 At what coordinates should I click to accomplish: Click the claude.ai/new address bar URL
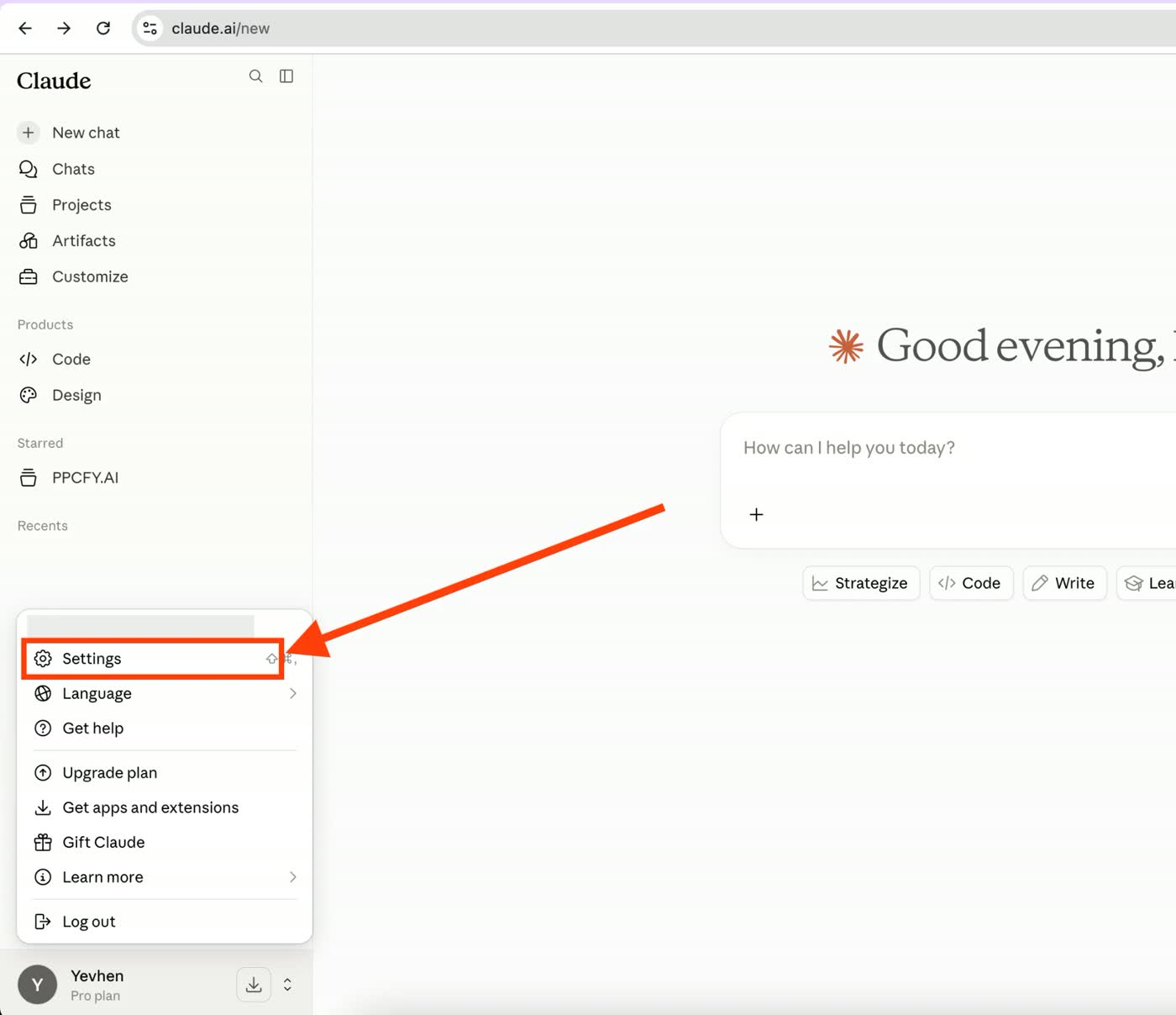coord(221,29)
